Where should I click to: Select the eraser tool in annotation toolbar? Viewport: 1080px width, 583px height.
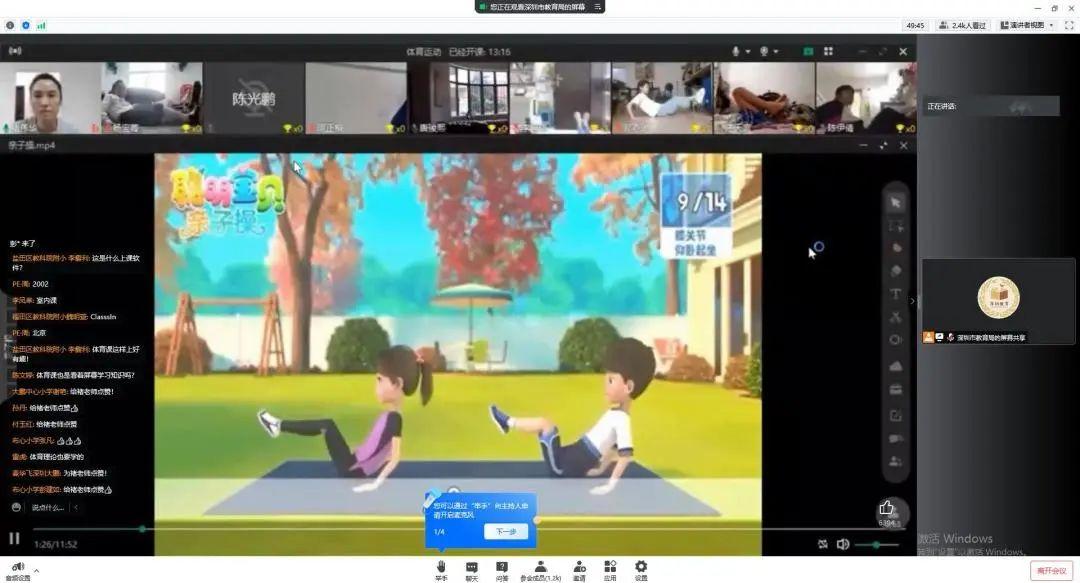896,270
